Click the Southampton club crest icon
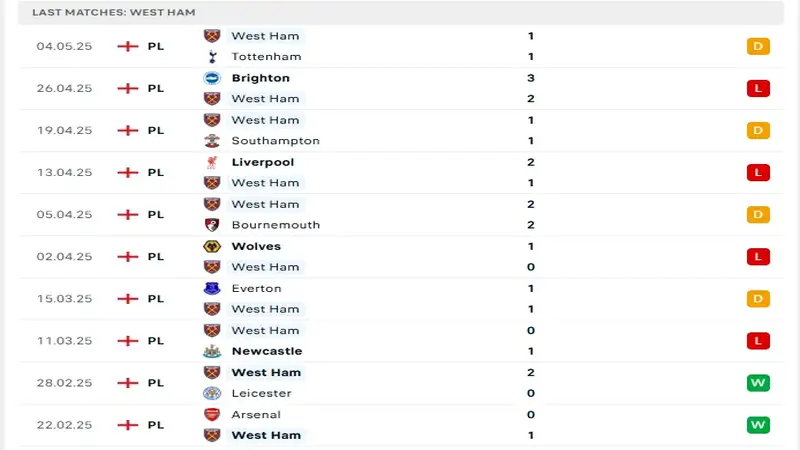800x450 pixels. point(211,141)
